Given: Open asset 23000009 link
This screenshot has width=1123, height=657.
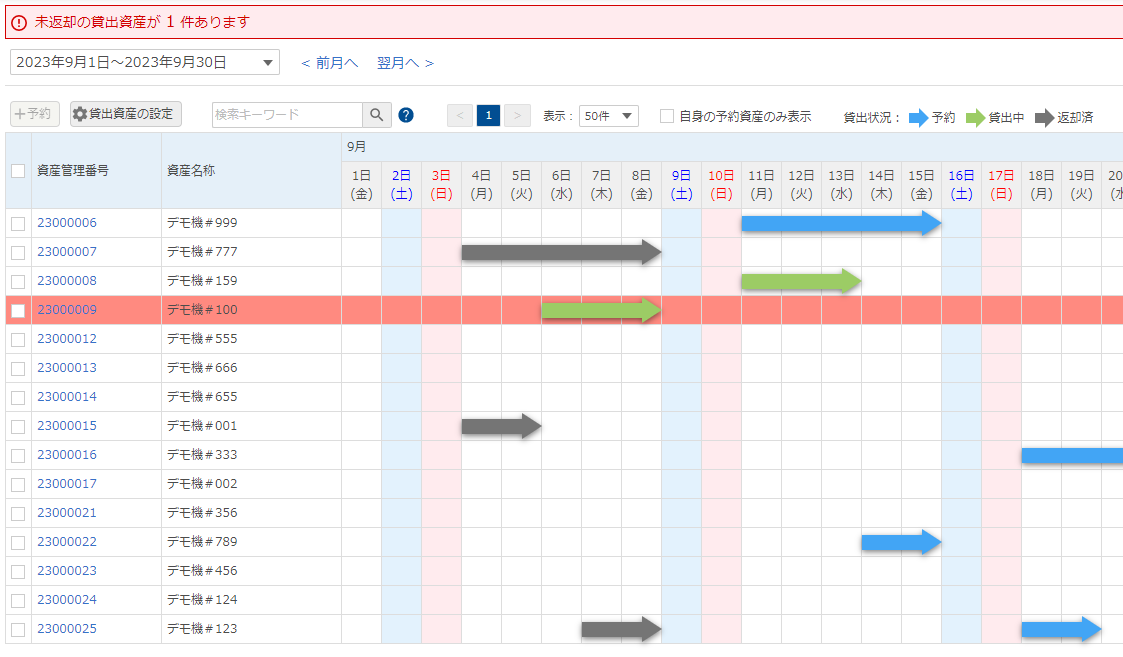Looking at the screenshot, I should (67, 310).
